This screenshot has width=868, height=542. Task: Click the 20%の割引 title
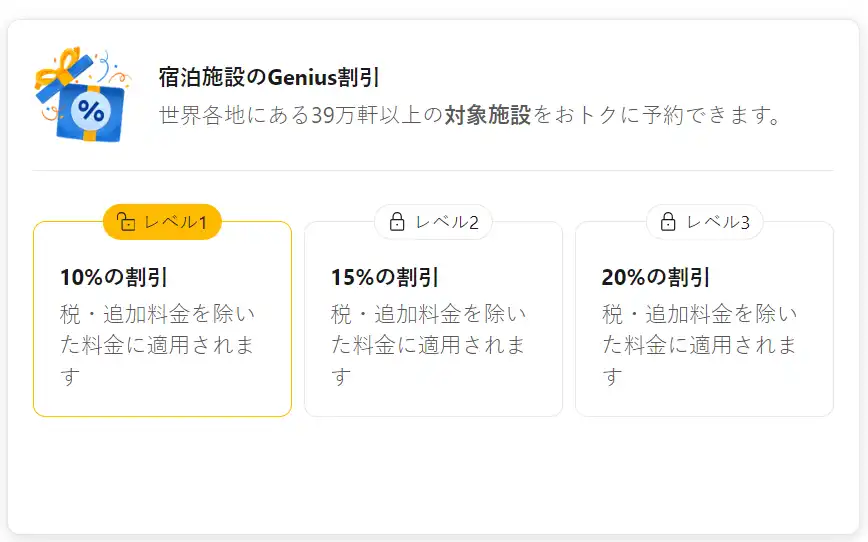(656, 277)
